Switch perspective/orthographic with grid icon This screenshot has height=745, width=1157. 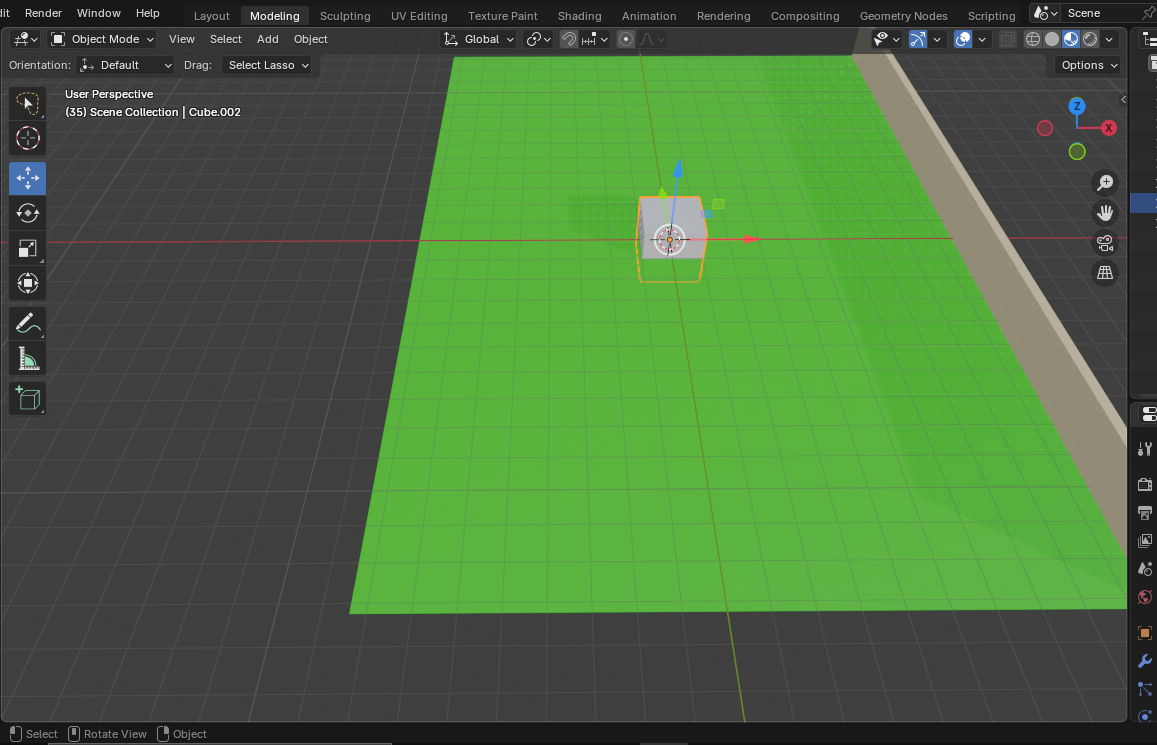point(1105,273)
